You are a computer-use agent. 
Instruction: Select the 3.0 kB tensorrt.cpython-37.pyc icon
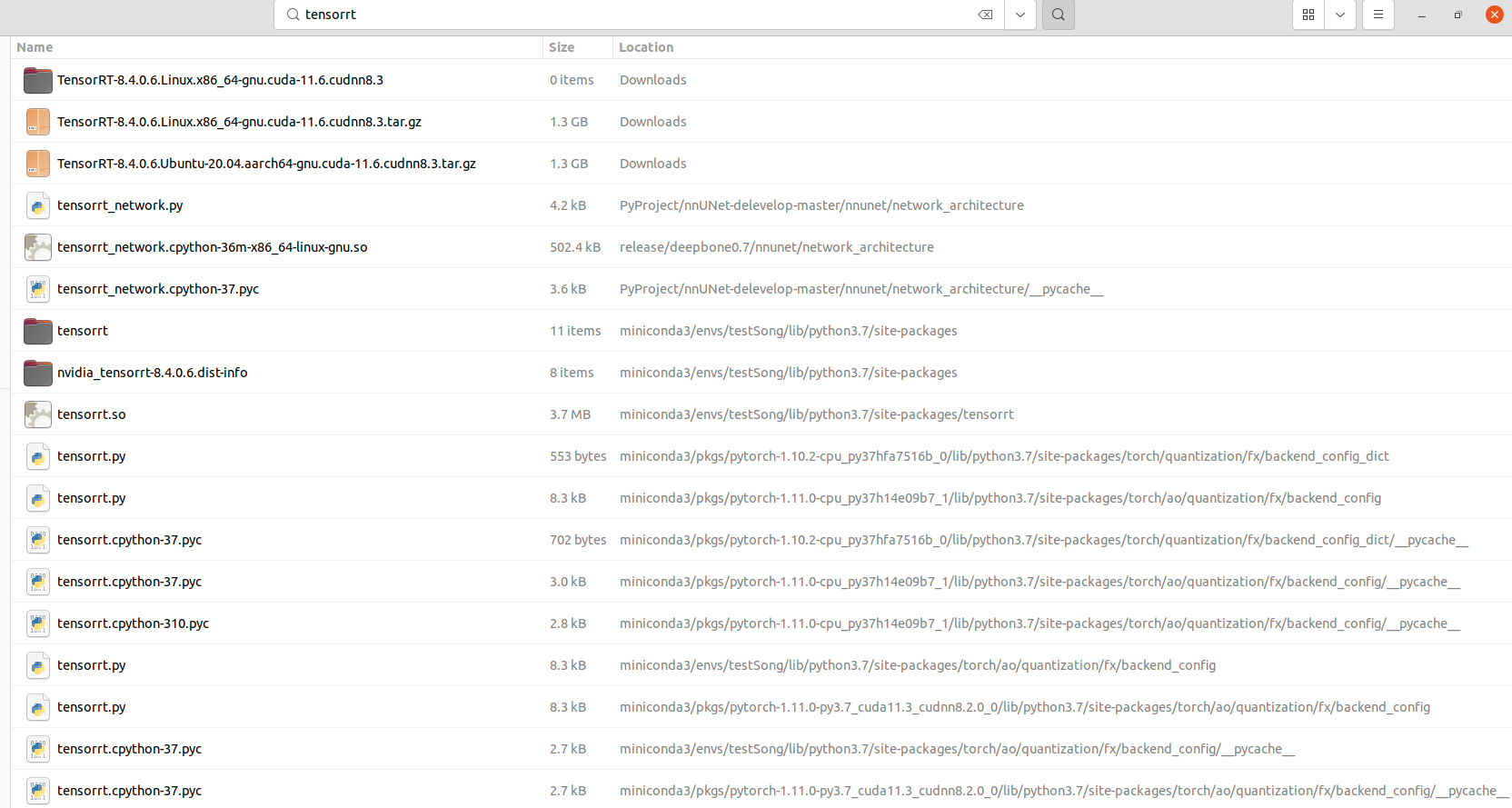pos(38,582)
